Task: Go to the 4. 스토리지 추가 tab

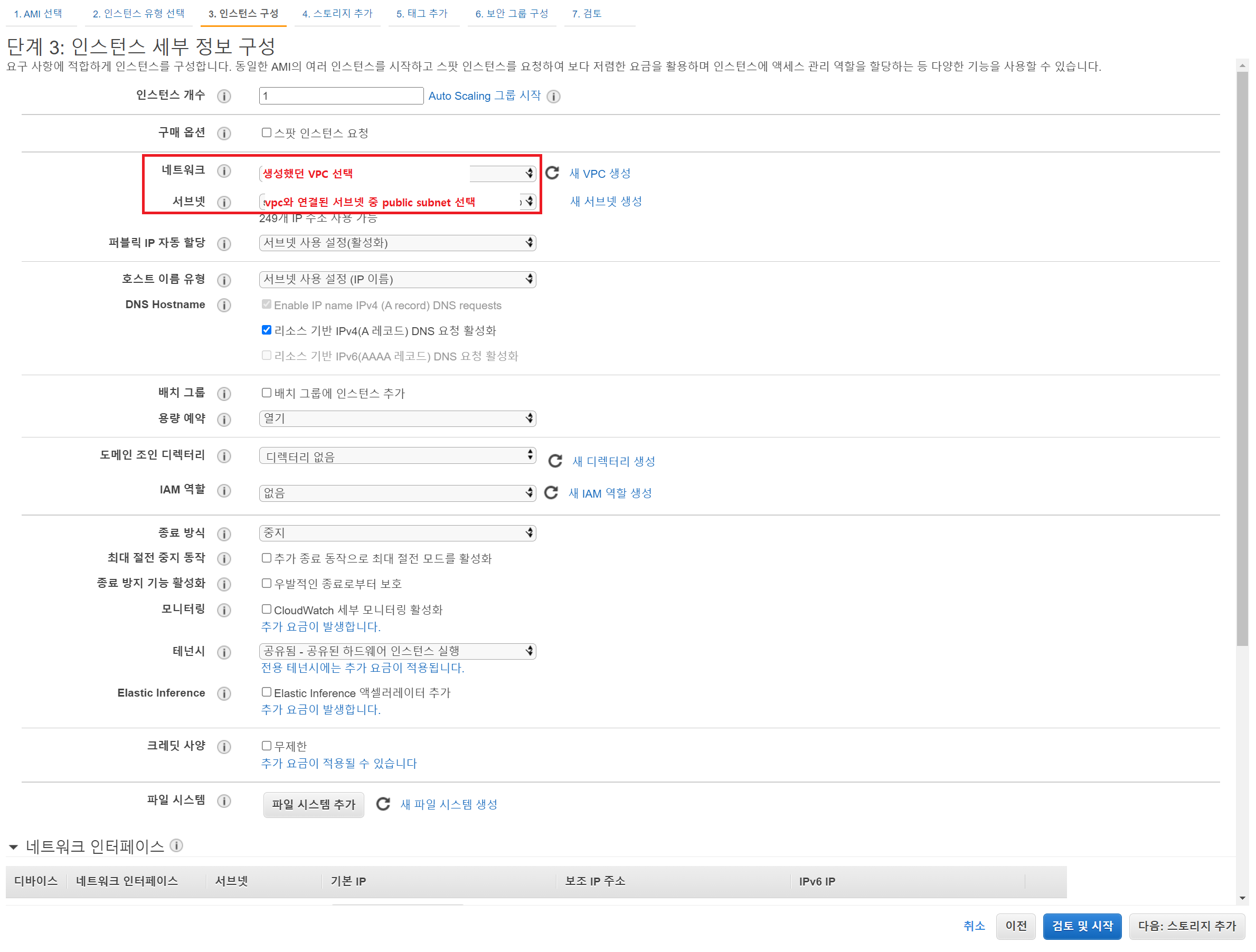Action: tap(337, 14)
